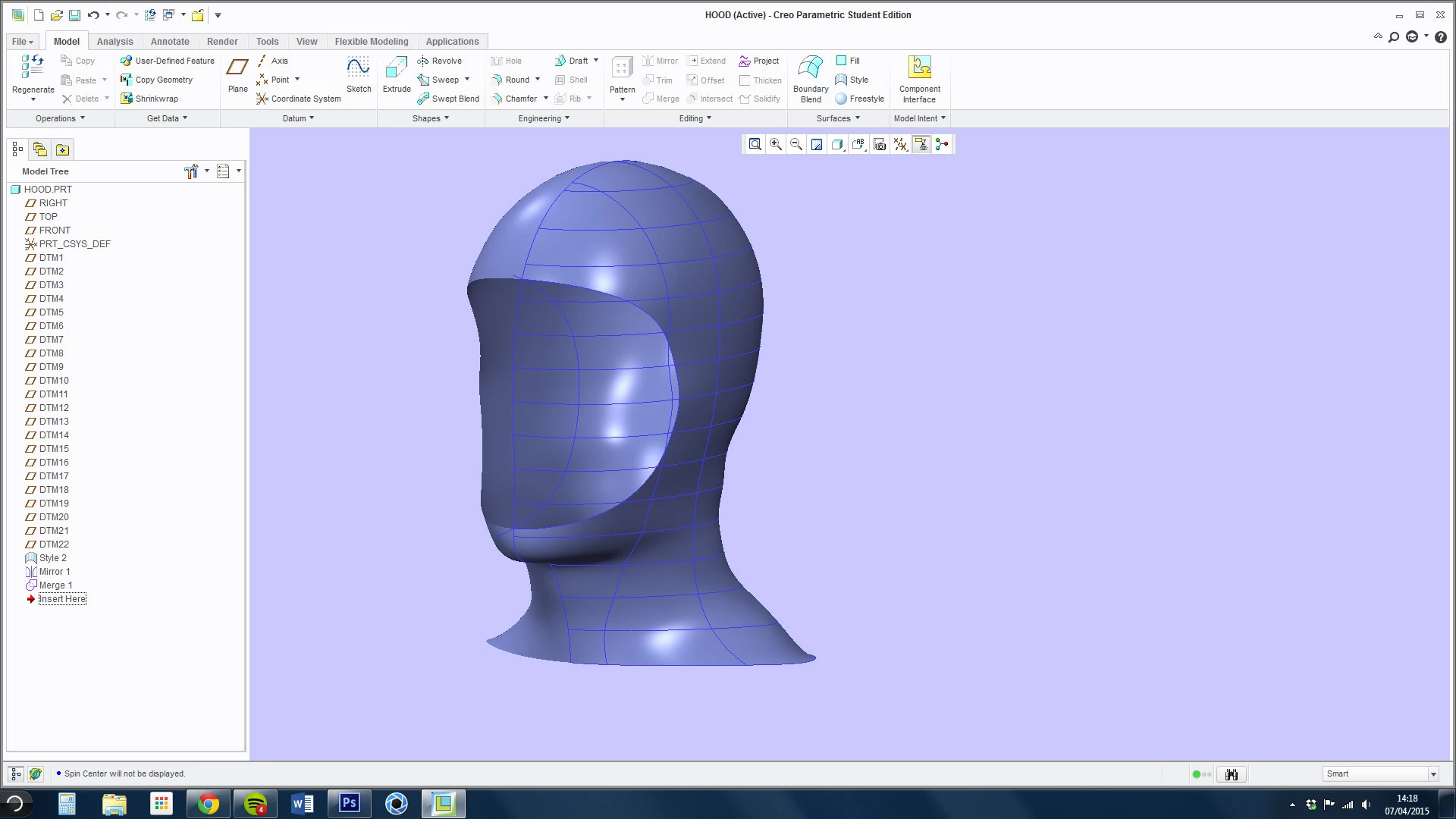The image size is (1456, 819).
Task: Open the Flexible Modeling tab
Action: coord(371,42)
